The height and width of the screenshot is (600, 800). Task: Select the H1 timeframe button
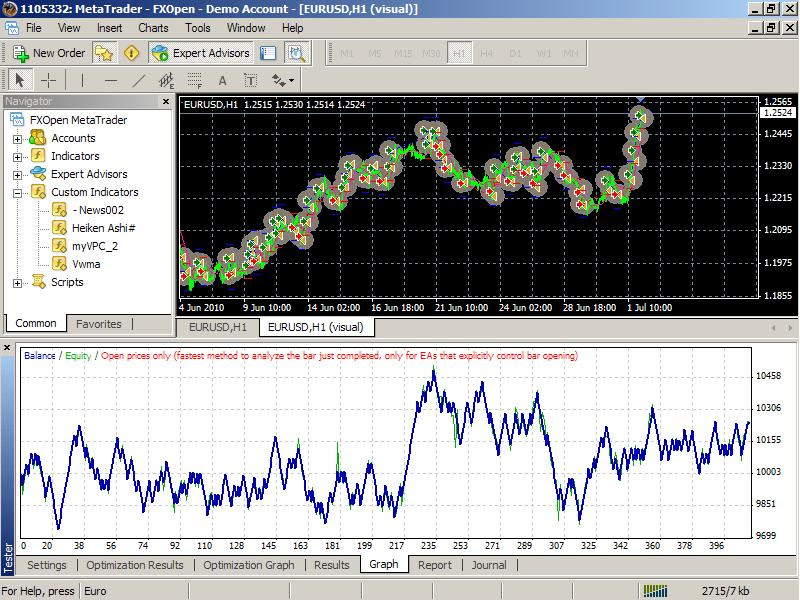coord(459,53)
